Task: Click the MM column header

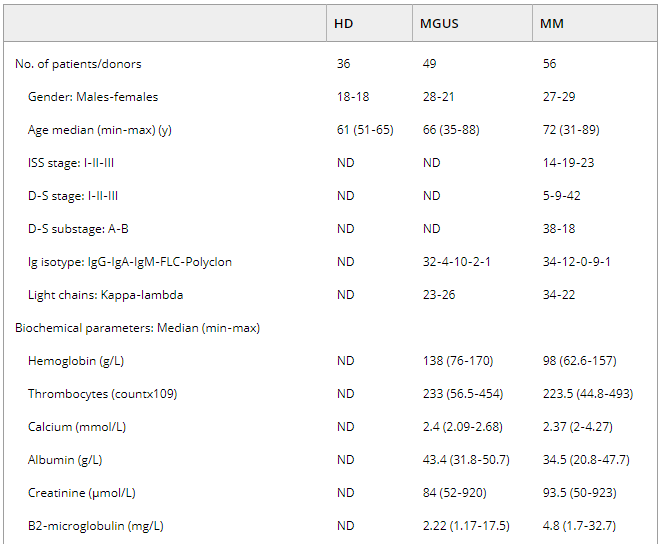Action: point(551,23)
